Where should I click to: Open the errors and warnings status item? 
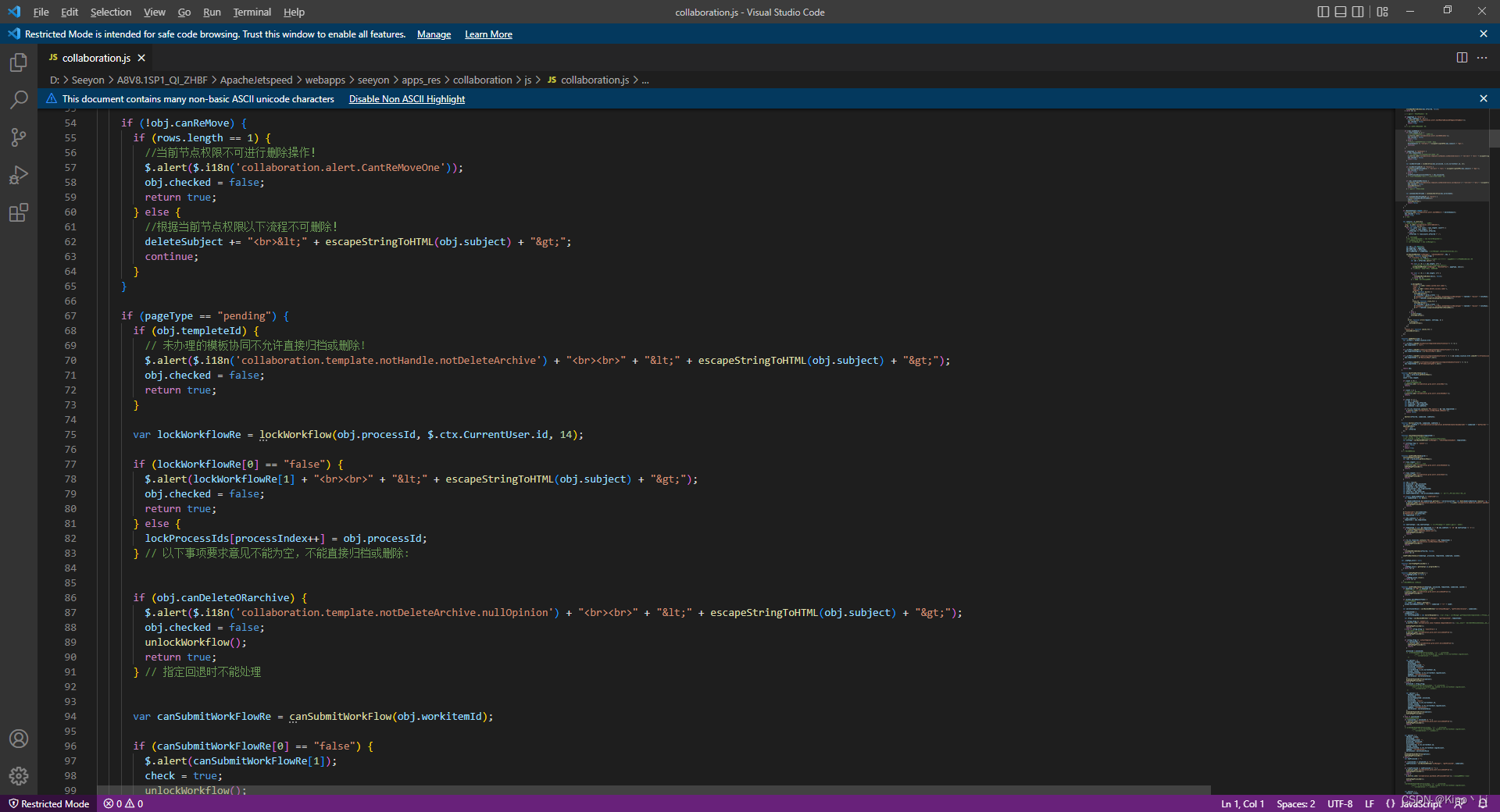point(123,803)
